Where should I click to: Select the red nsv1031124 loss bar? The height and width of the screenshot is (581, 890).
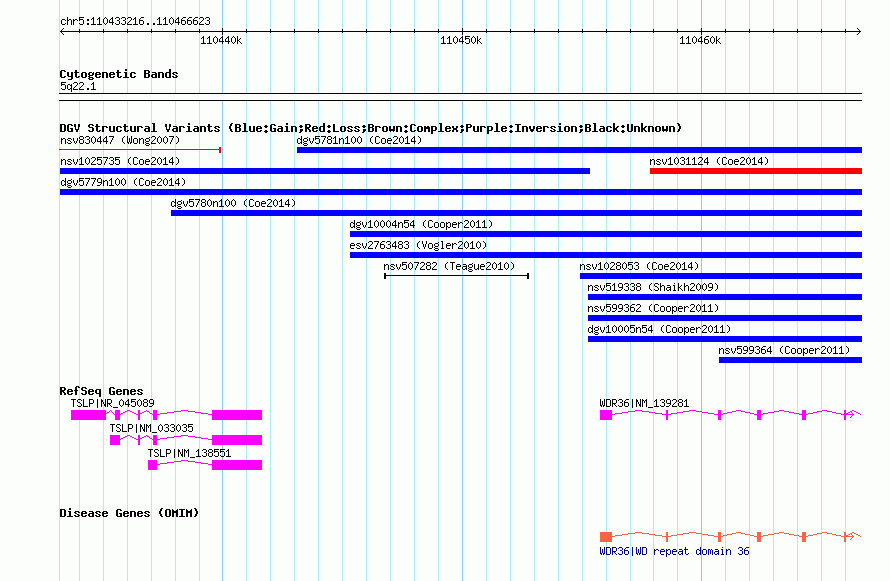(x=756, y=171)
